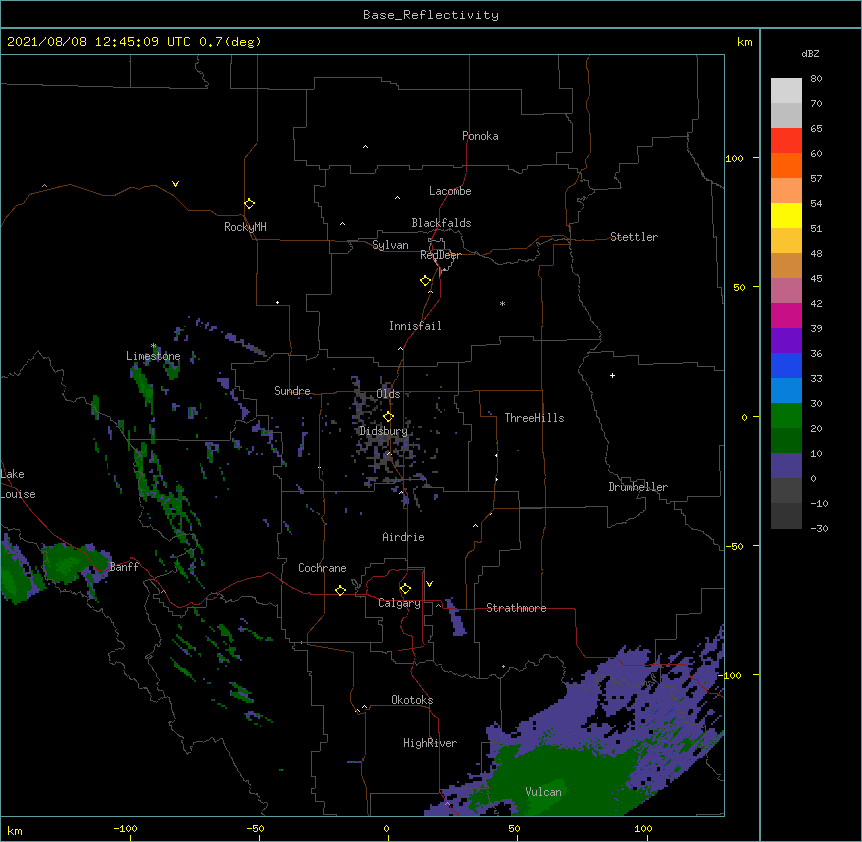This screenshot has height=842, width=862.
Task: Click the Cochrane city label
Action: point(322,568)
